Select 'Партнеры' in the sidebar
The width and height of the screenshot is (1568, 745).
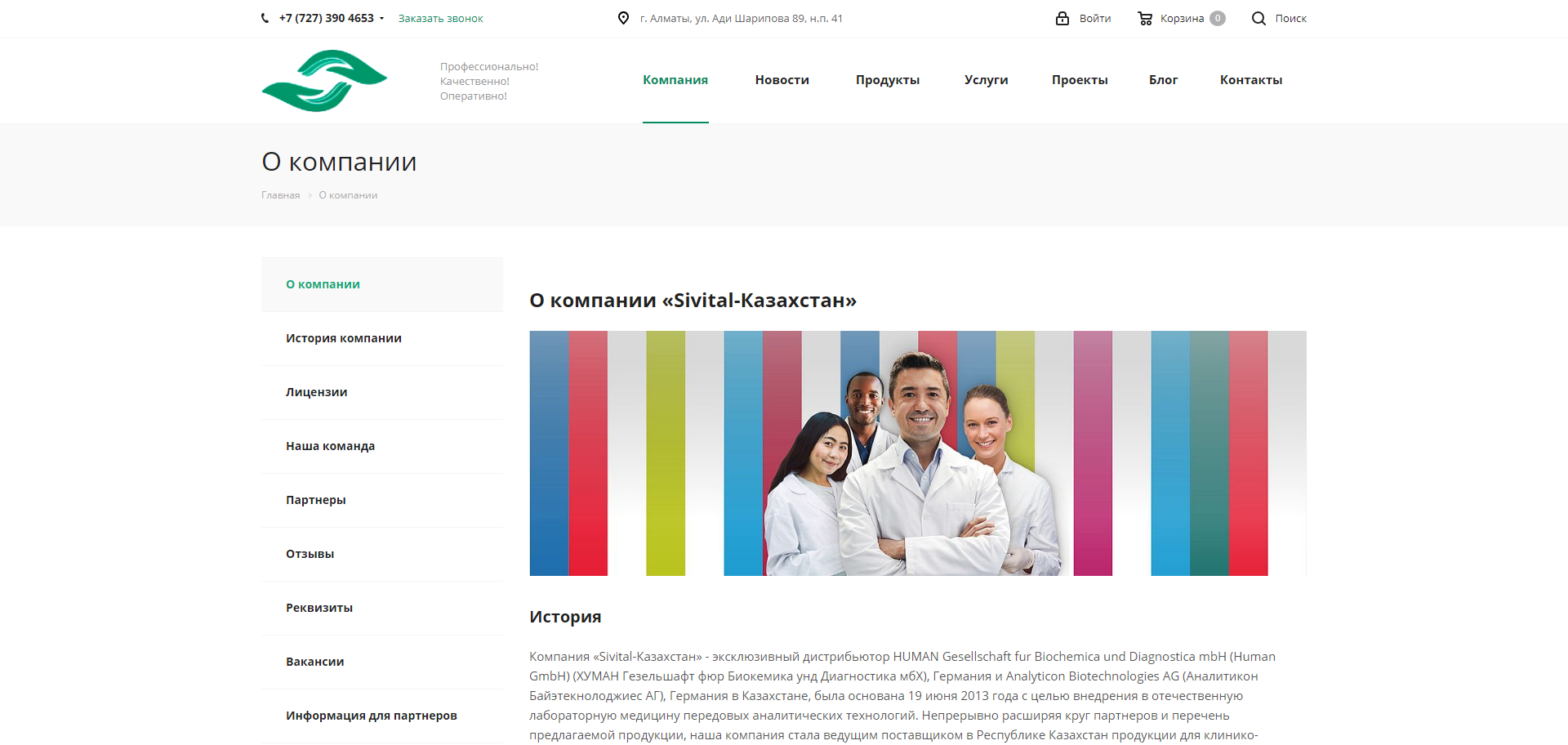click(382, 500)
